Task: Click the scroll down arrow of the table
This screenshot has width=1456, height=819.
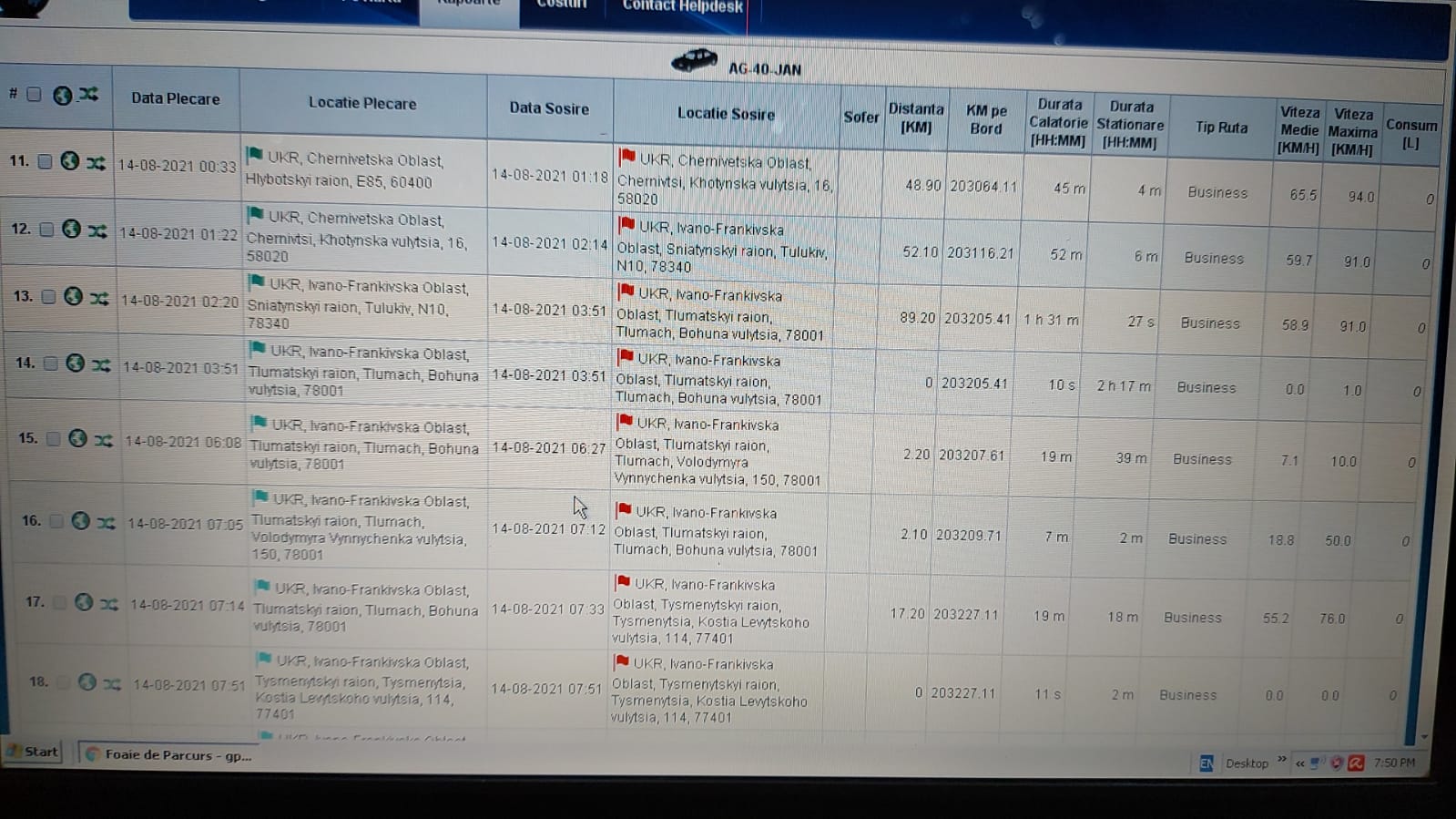Action: [x=1425, y=737]
